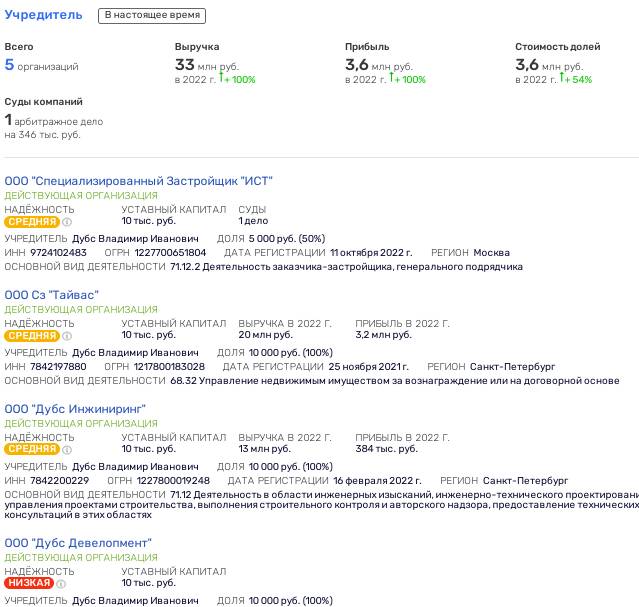This screenshot has width=639, height=607.
Task: Click info icon next to НИЗКАЯ badge
Action: 61,584
